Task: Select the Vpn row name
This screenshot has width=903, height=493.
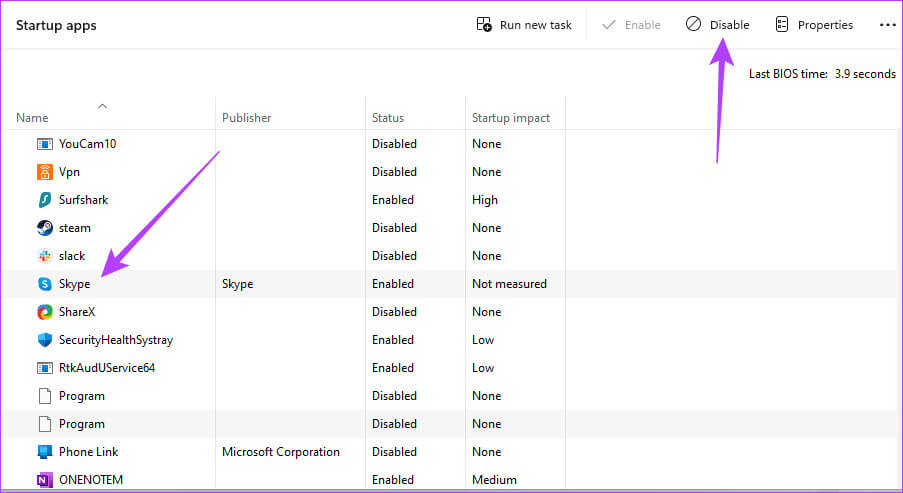Action: [69, 172]
